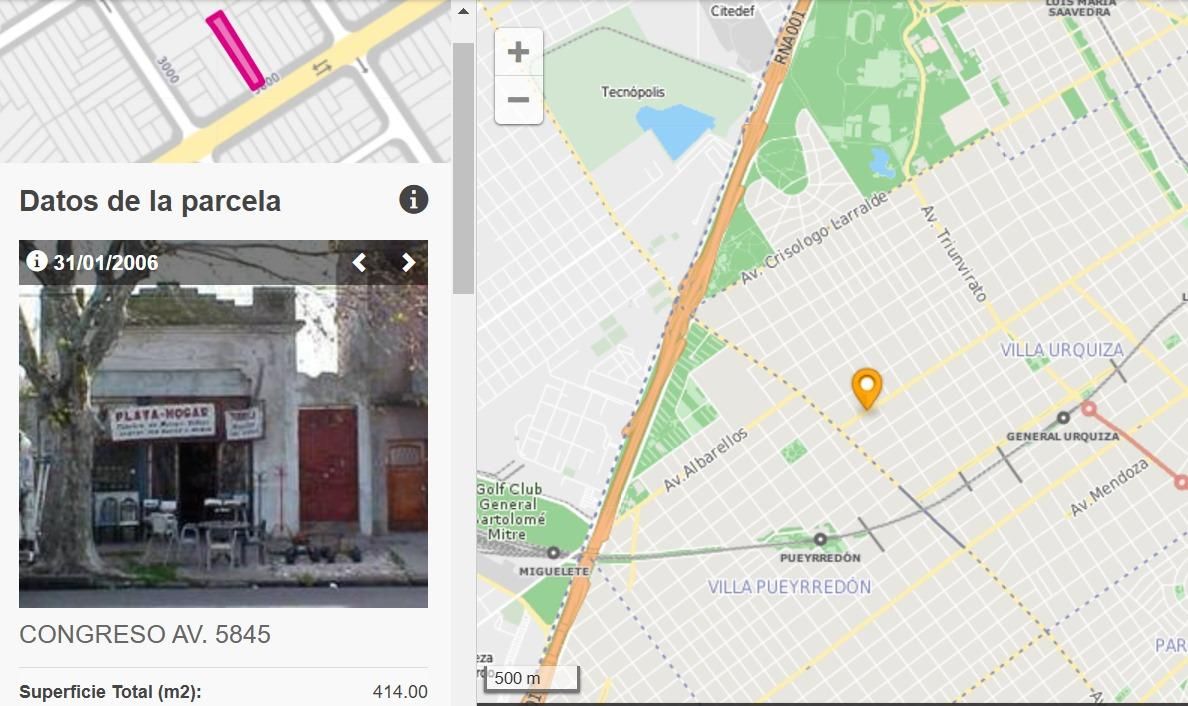1188x706 pixels.
Task: Click Pueyrredón station marker
Action: tap(820, 539)
